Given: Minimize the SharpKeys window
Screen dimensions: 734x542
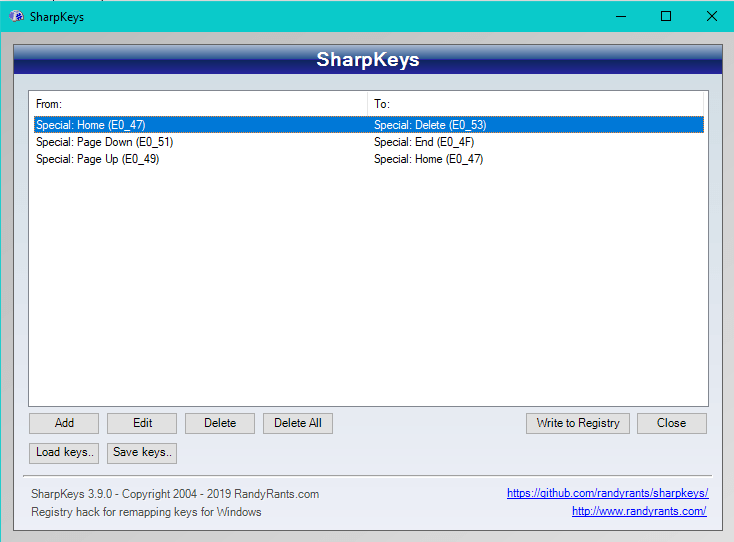Looking at the screenshot, I should pyautogui.click(x=621, y=16).
